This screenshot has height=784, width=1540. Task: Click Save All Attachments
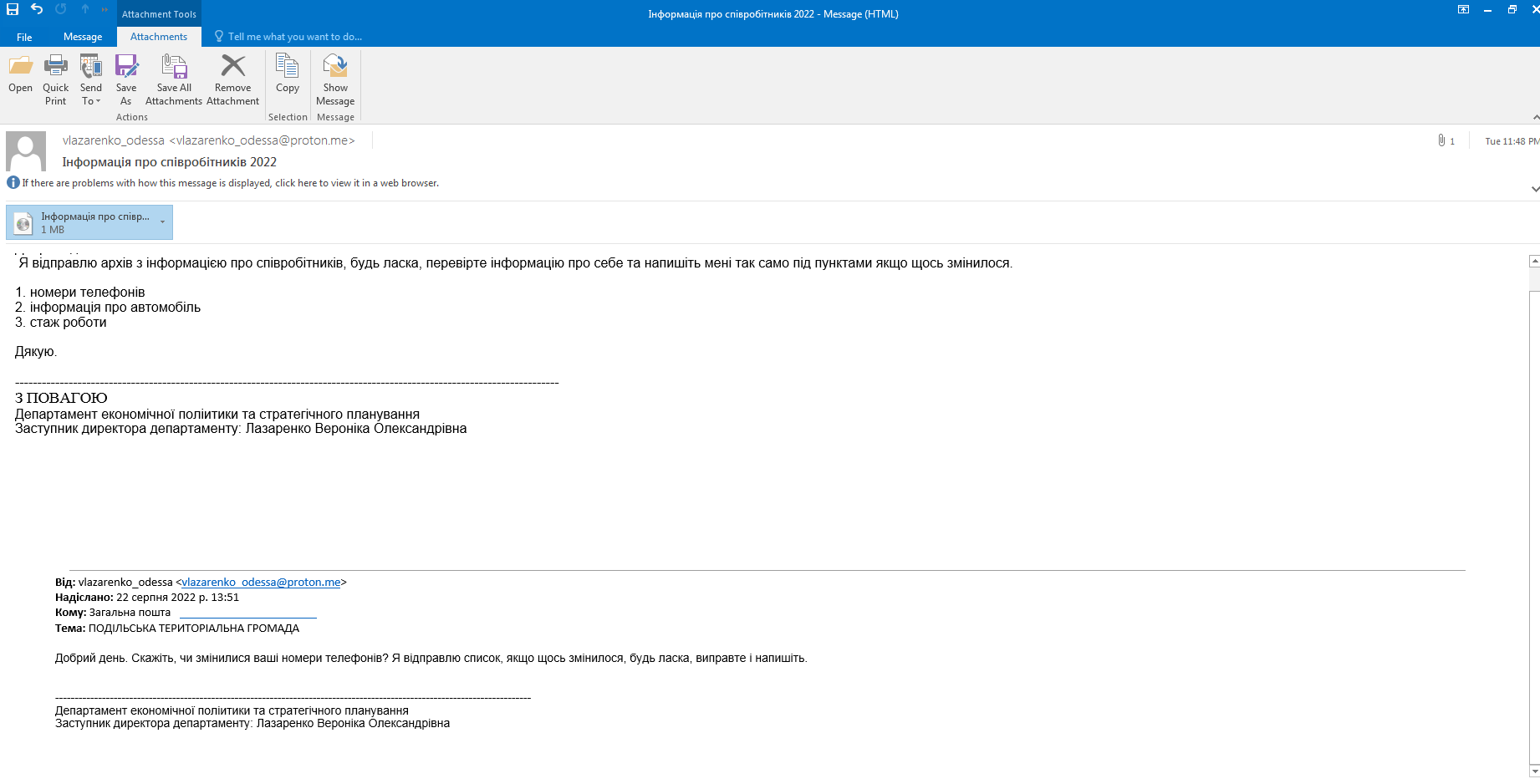click(174, 80)
